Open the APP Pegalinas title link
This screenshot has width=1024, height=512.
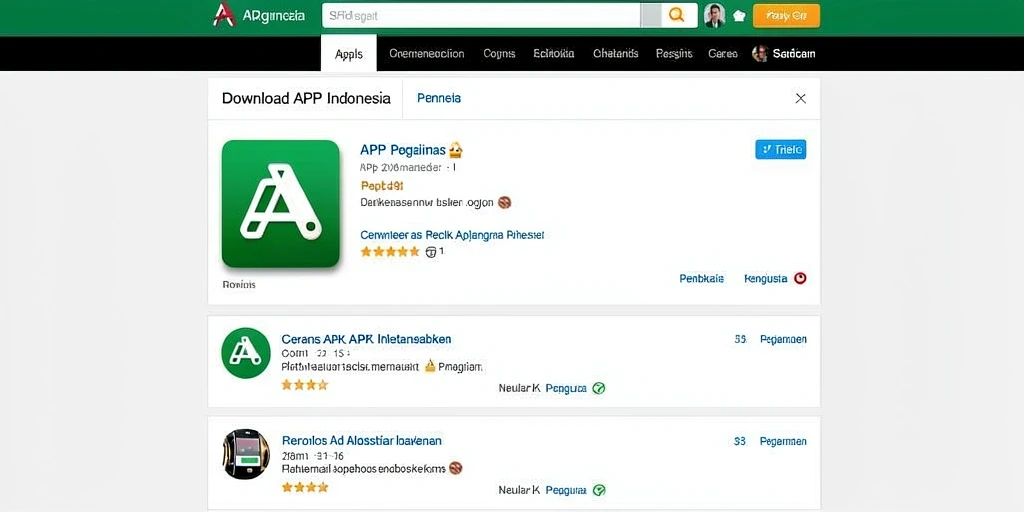[402, 150]
